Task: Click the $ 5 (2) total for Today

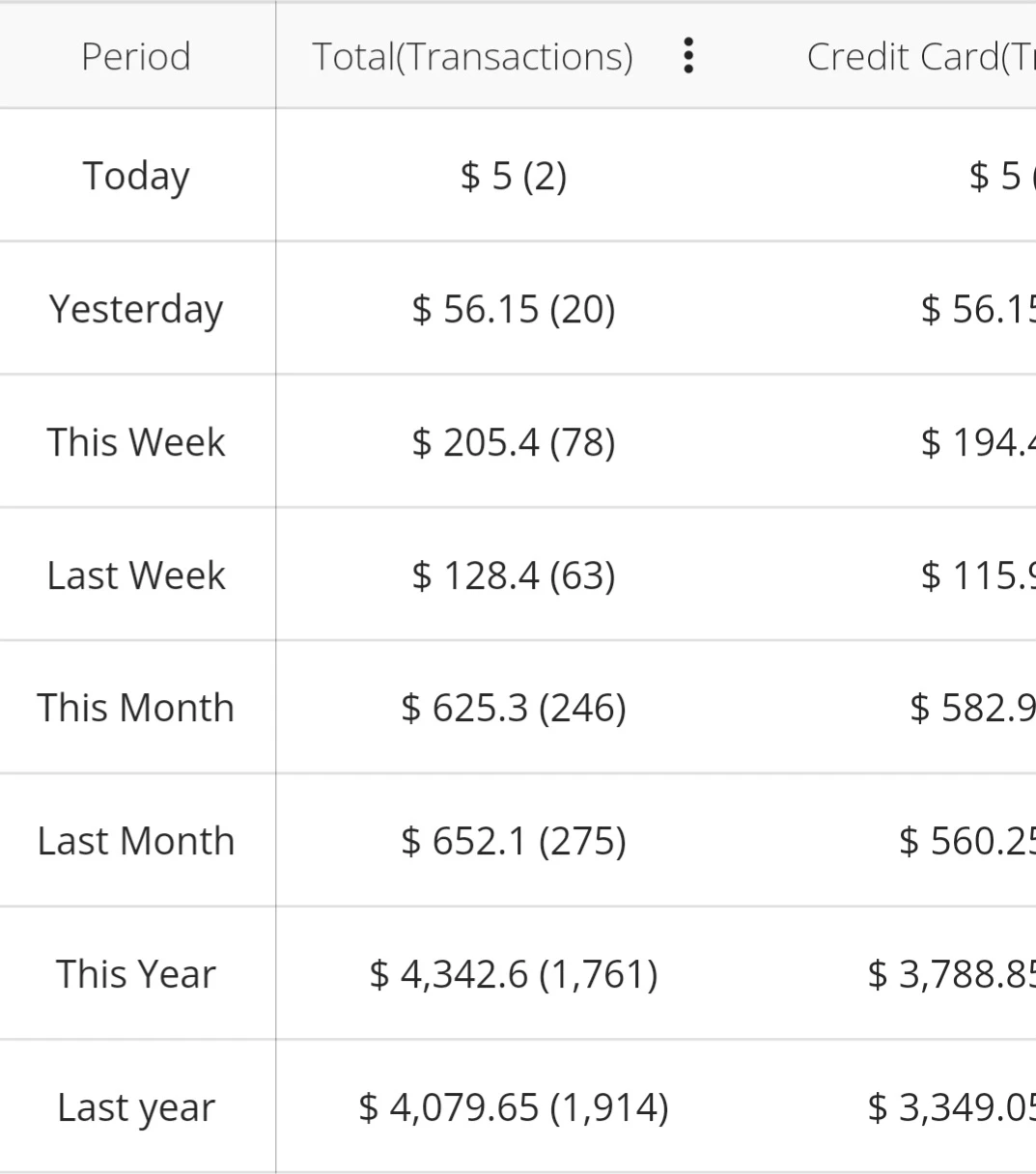Action: click(514, 176)
